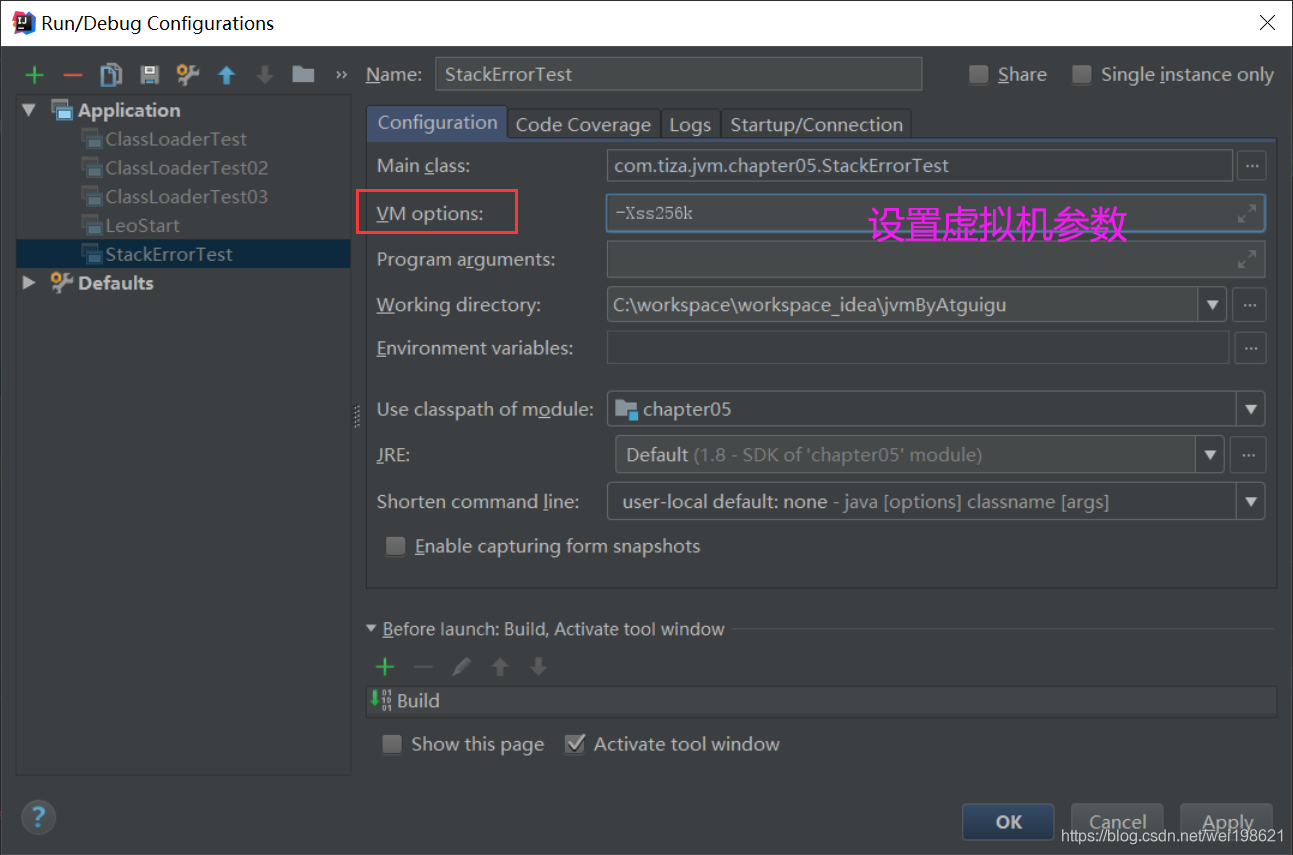Click the OK button
Screen dimensions: 1293x855
tap(1008, 822)
